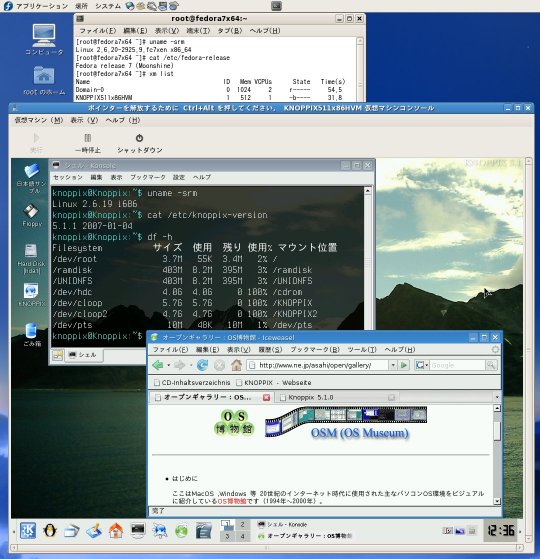Open the KNOPPIX desktop icon
540x559 pixels.
point(31,291)
